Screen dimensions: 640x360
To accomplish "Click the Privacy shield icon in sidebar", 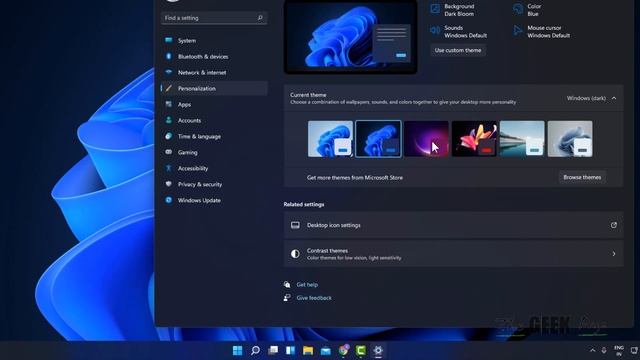I will click(169, 184).
